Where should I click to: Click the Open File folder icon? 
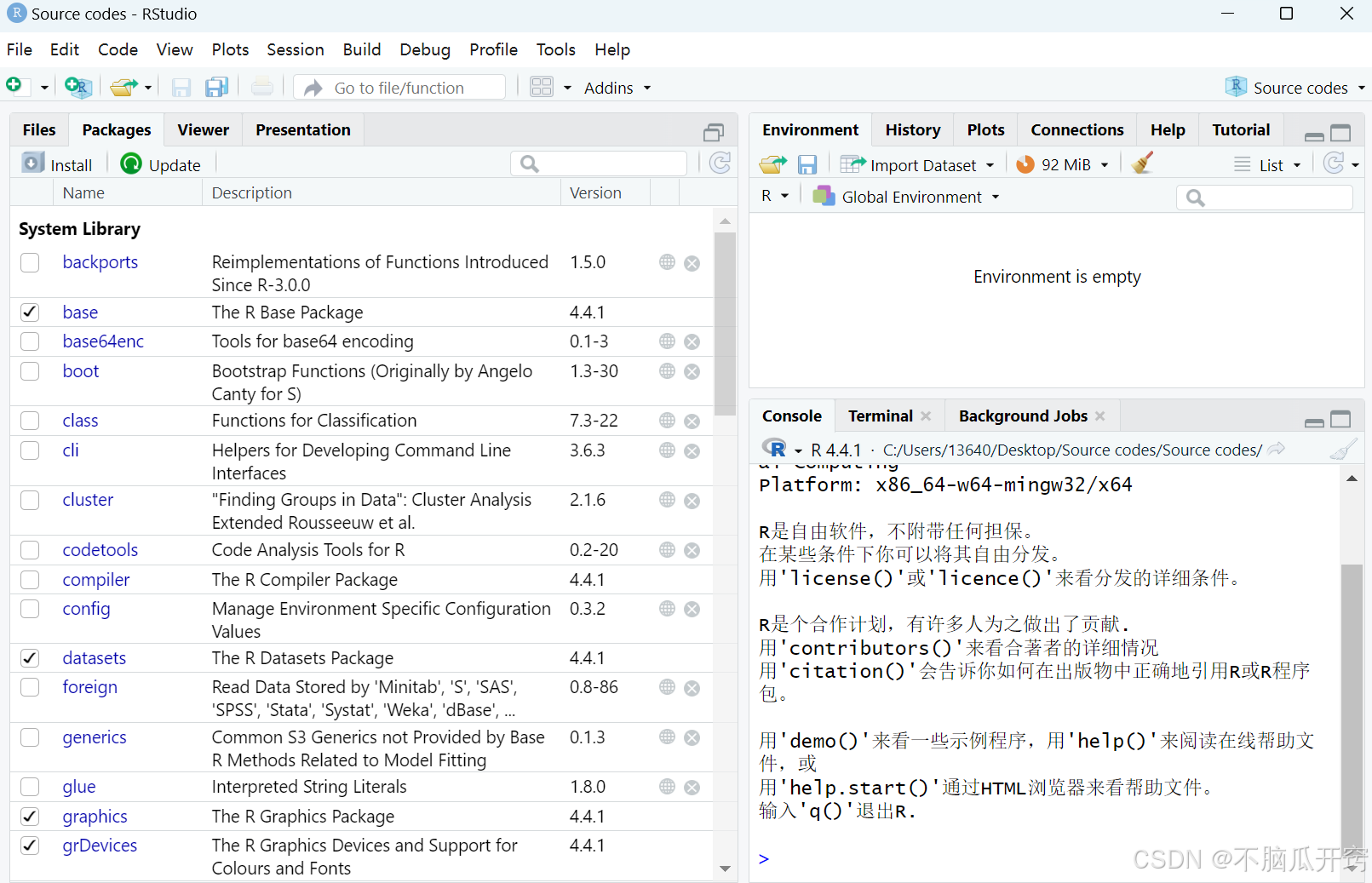pyautogui.click(x=123, y=87)
